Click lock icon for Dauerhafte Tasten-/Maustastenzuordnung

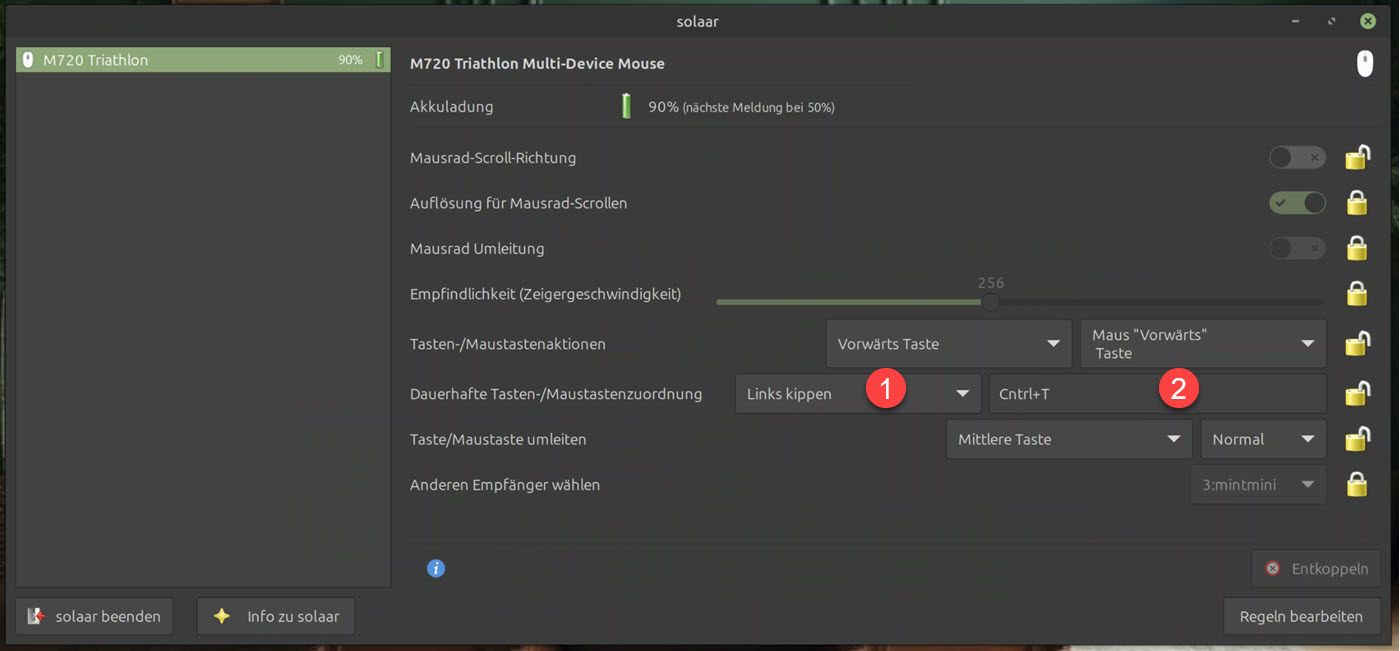click(1357, 394)
